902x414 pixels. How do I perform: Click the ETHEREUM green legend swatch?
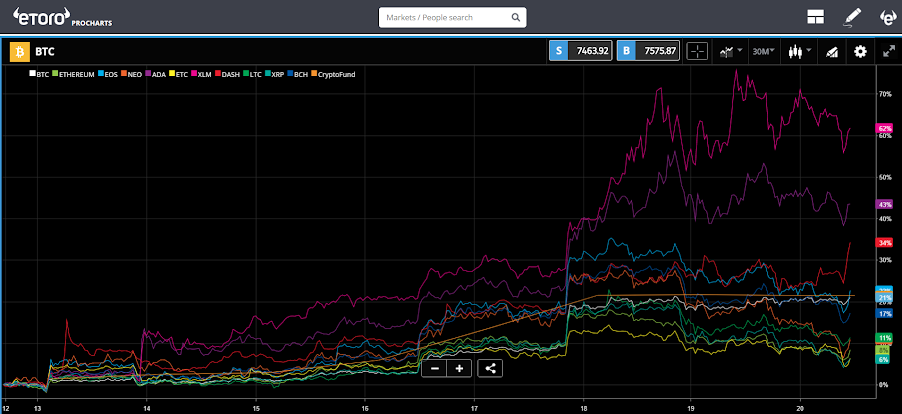pos(55,74)
